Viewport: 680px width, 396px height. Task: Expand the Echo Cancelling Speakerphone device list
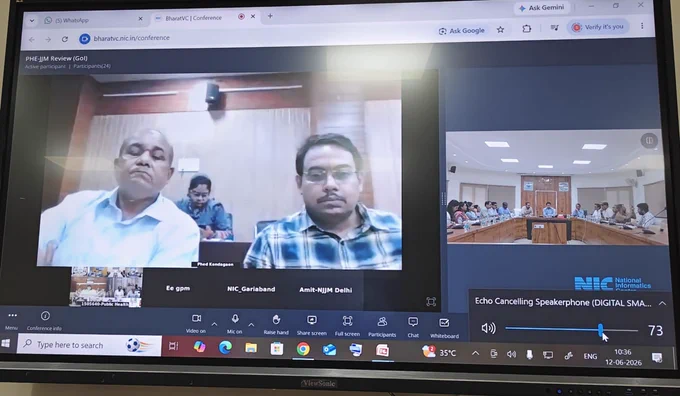pos(662,303)
